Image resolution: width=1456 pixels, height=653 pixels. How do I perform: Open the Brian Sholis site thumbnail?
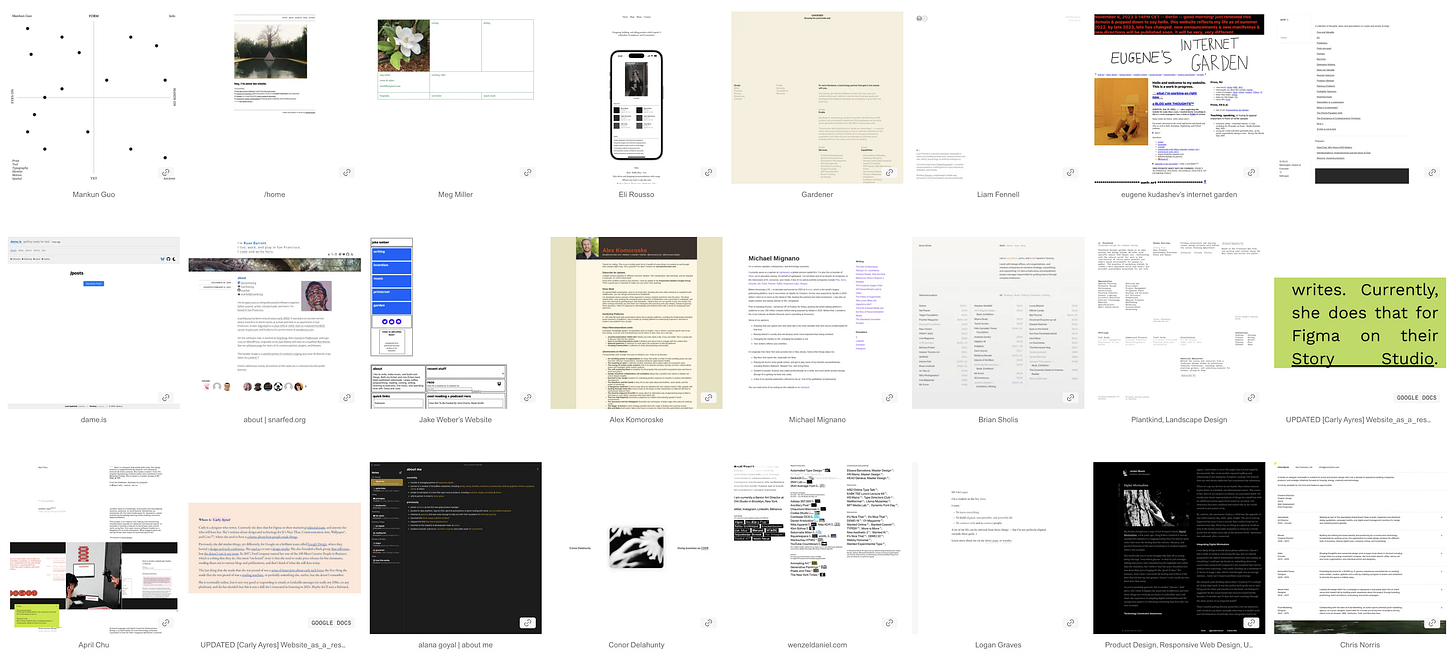998,322
